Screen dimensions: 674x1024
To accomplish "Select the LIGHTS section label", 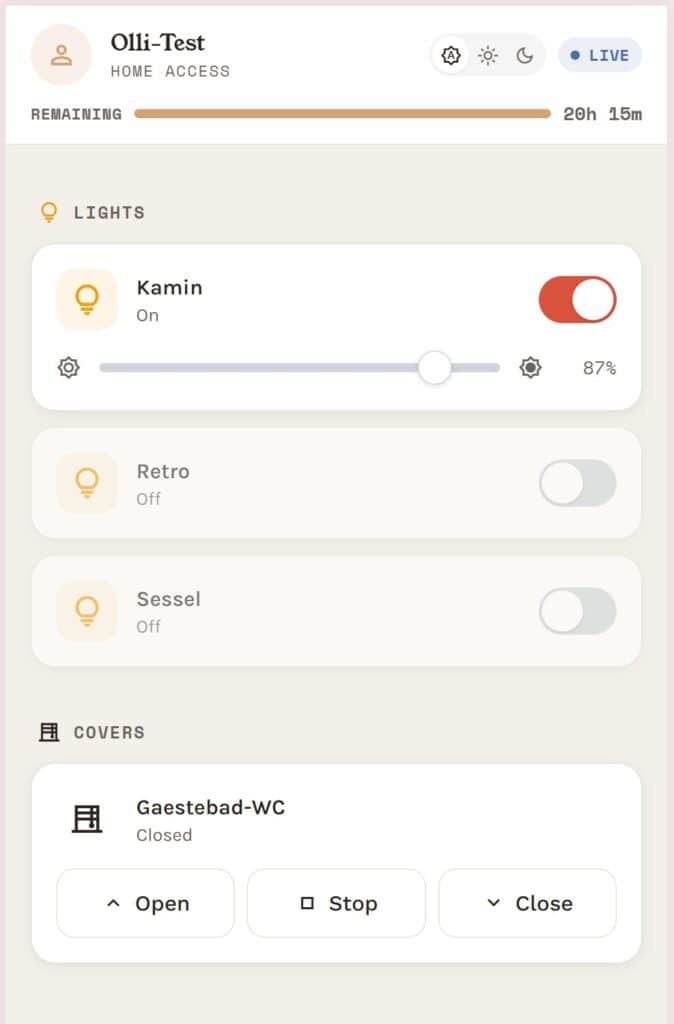I will click(x=110, y=212).
